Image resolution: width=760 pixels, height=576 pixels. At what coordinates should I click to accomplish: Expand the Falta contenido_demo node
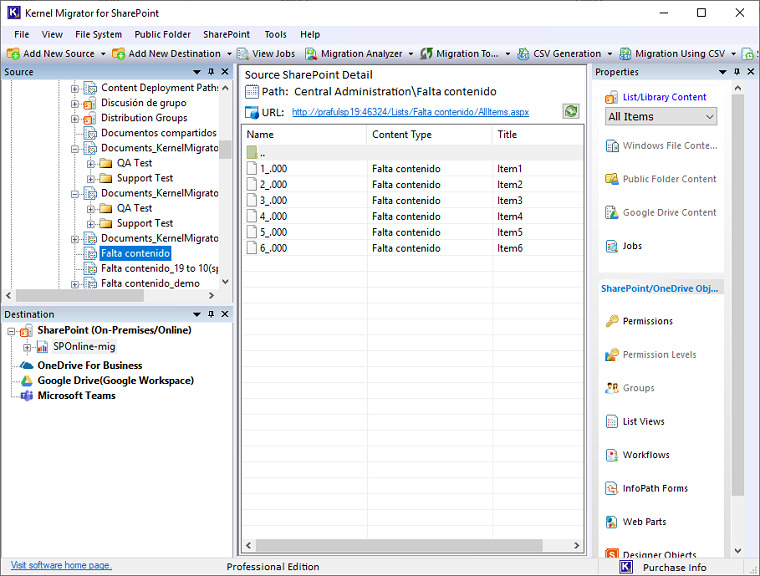pyautogui.click(x=75, y=285)
